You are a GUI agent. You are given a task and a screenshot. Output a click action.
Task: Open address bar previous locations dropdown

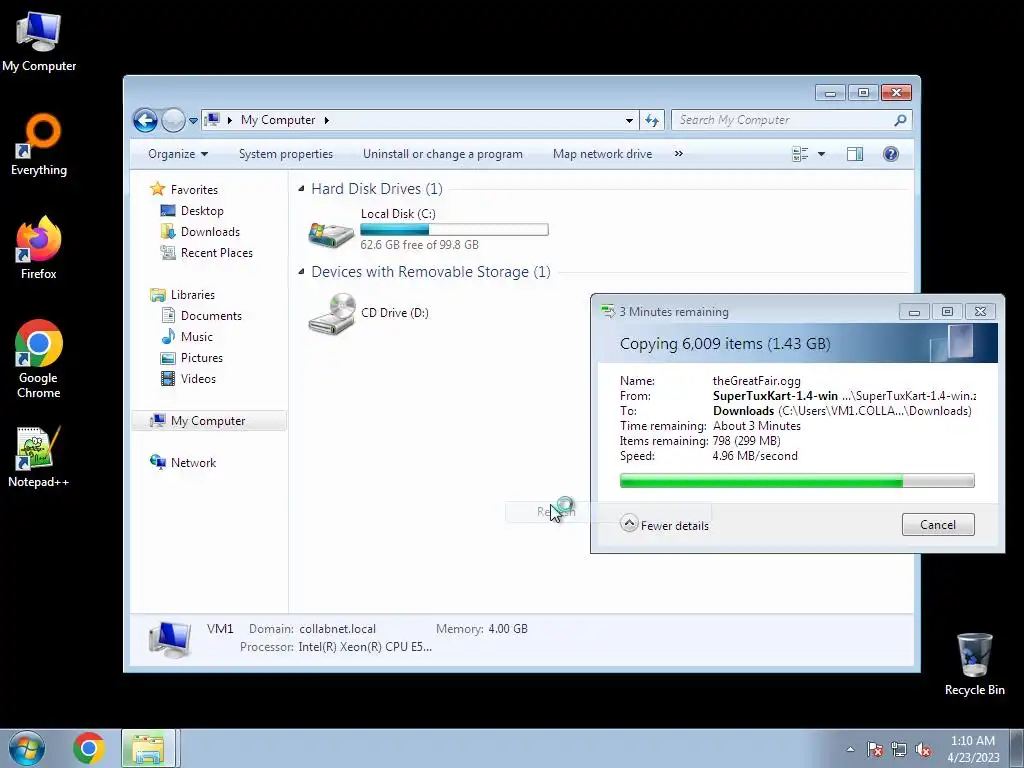(x=629, y=120)
